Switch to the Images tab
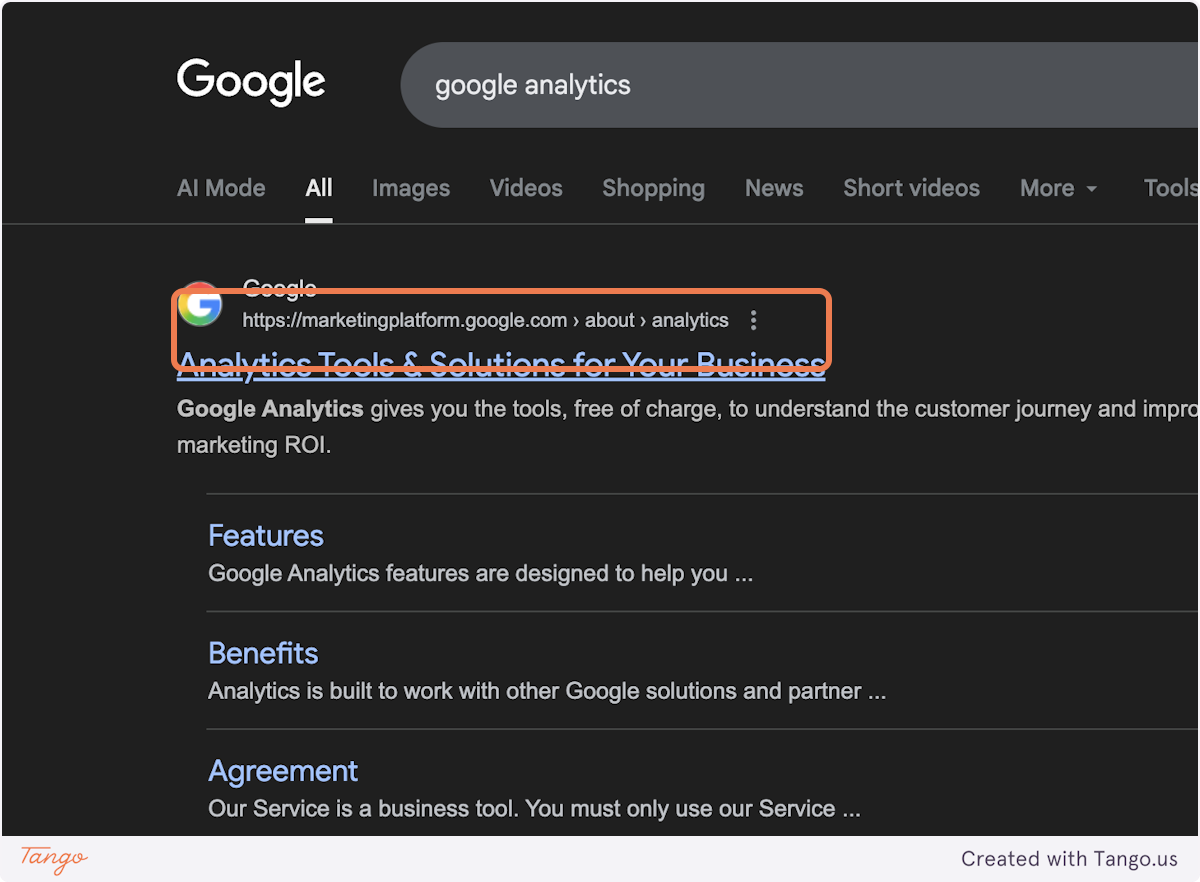This screenshot has height=882, width=1200. click(411, 188)
